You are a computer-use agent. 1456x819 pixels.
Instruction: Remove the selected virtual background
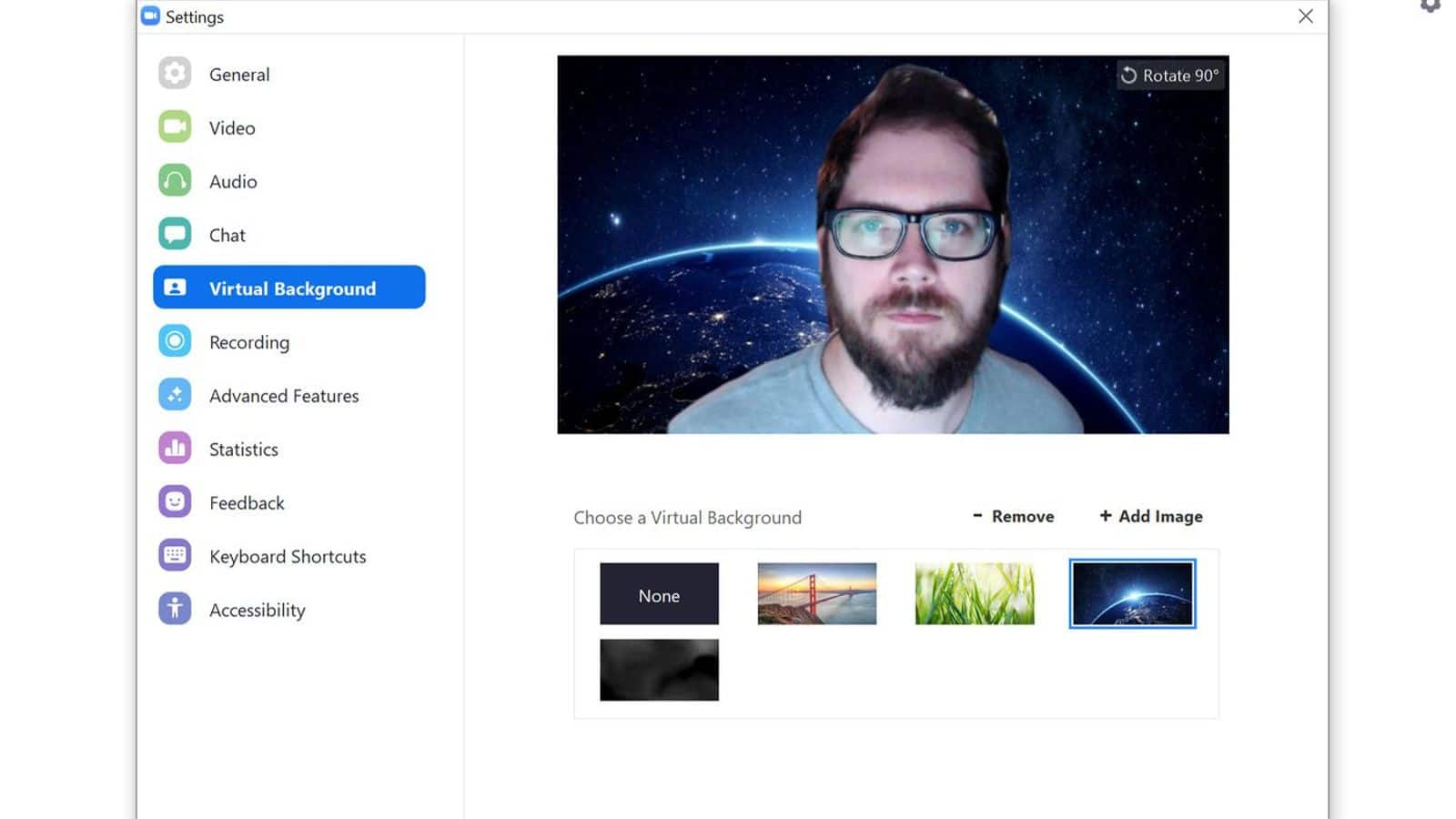[1013, 516]
